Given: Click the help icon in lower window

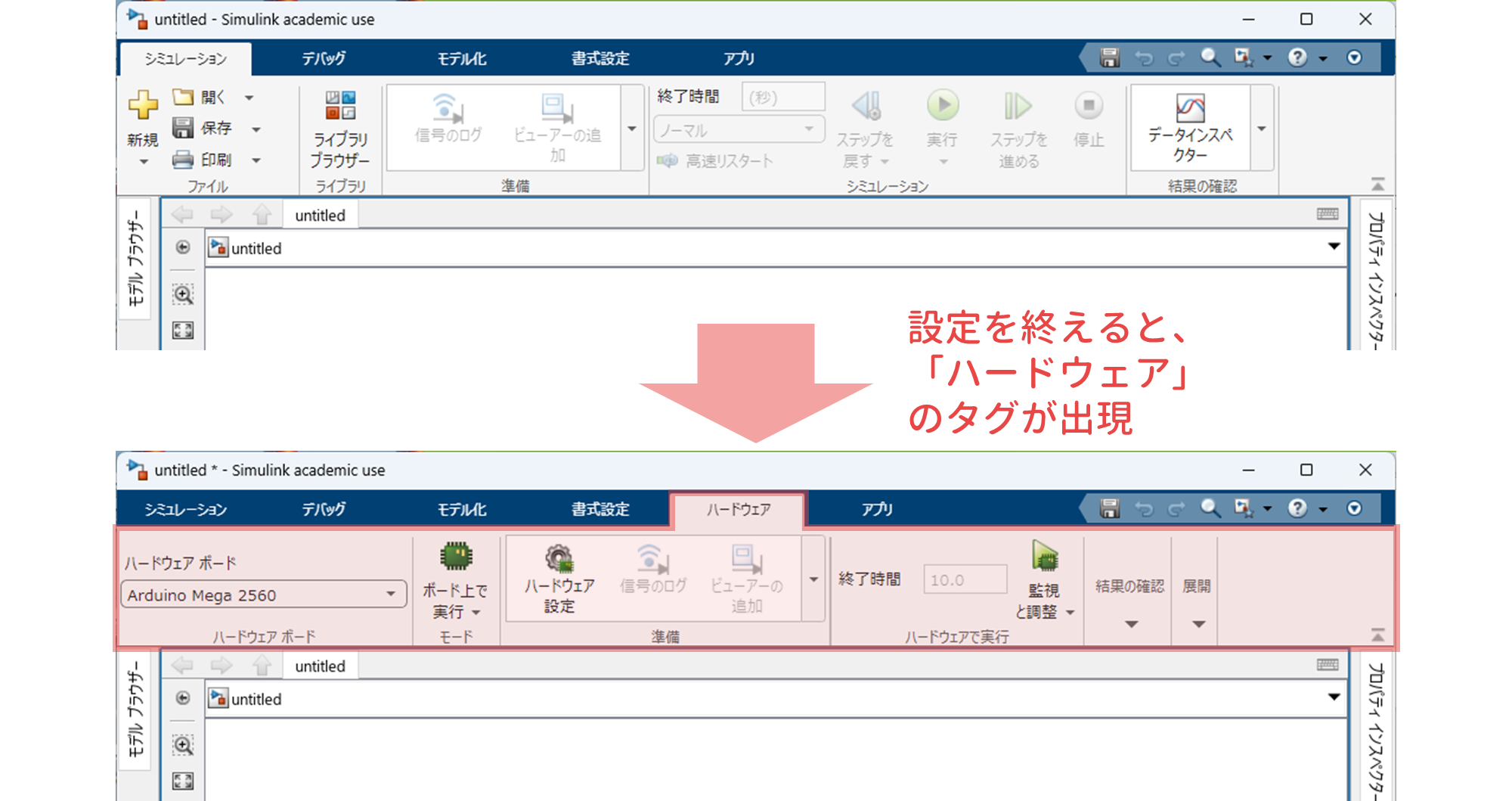Looking at the screenshot, I should coord(1297,508).
